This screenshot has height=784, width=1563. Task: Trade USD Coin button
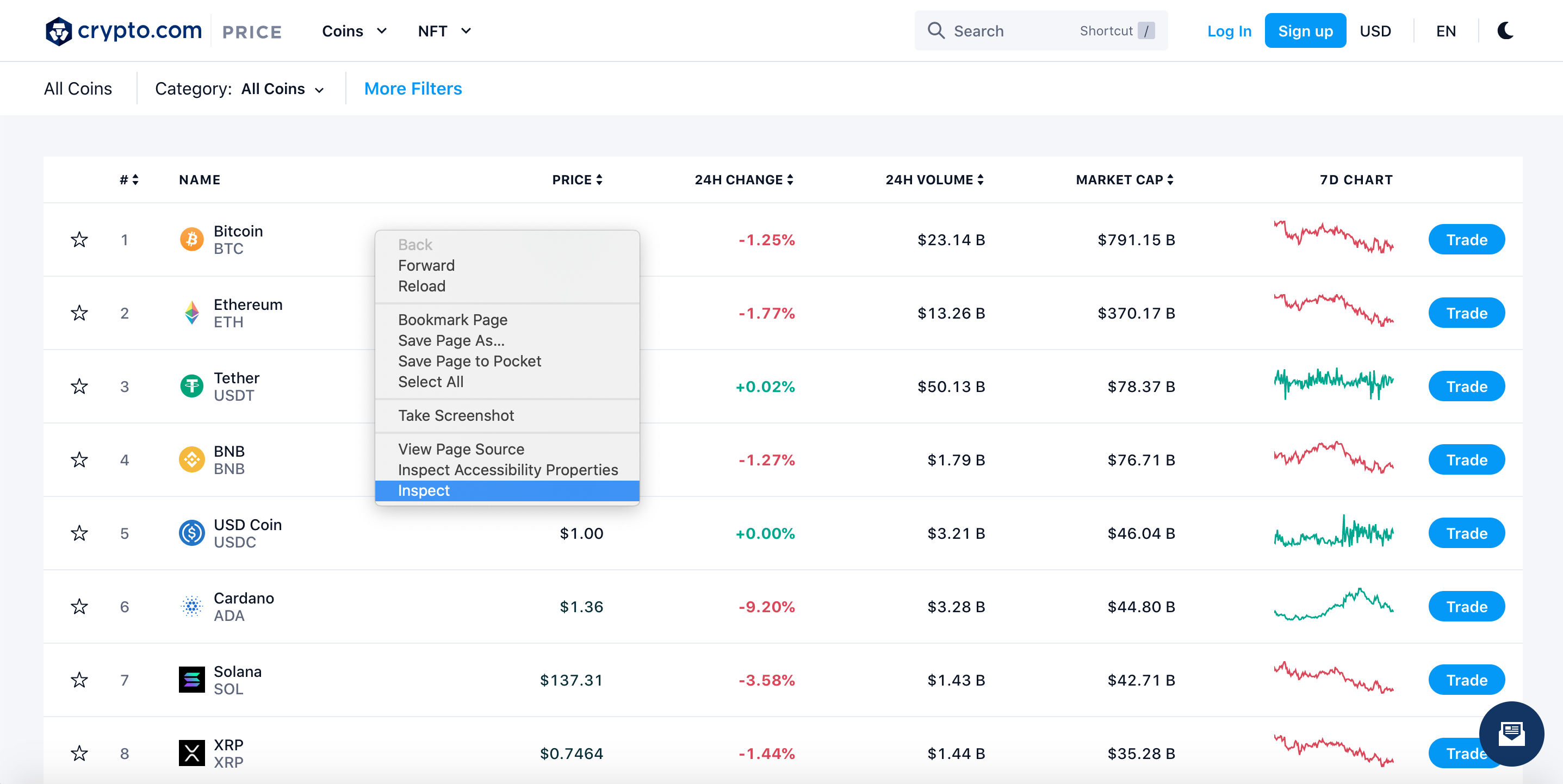(1466, 533)
